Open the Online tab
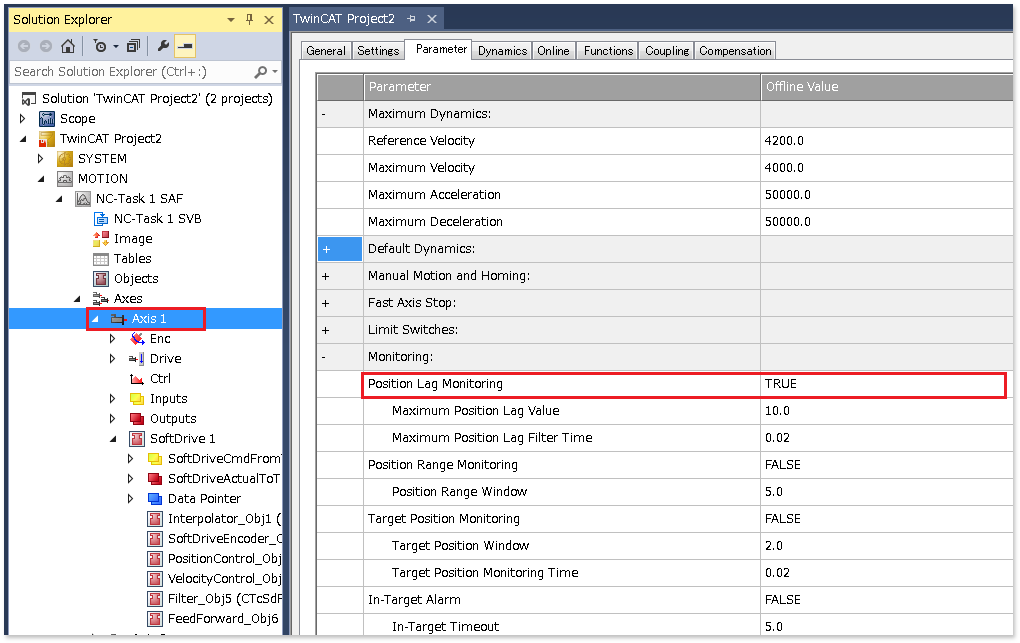 553,51
